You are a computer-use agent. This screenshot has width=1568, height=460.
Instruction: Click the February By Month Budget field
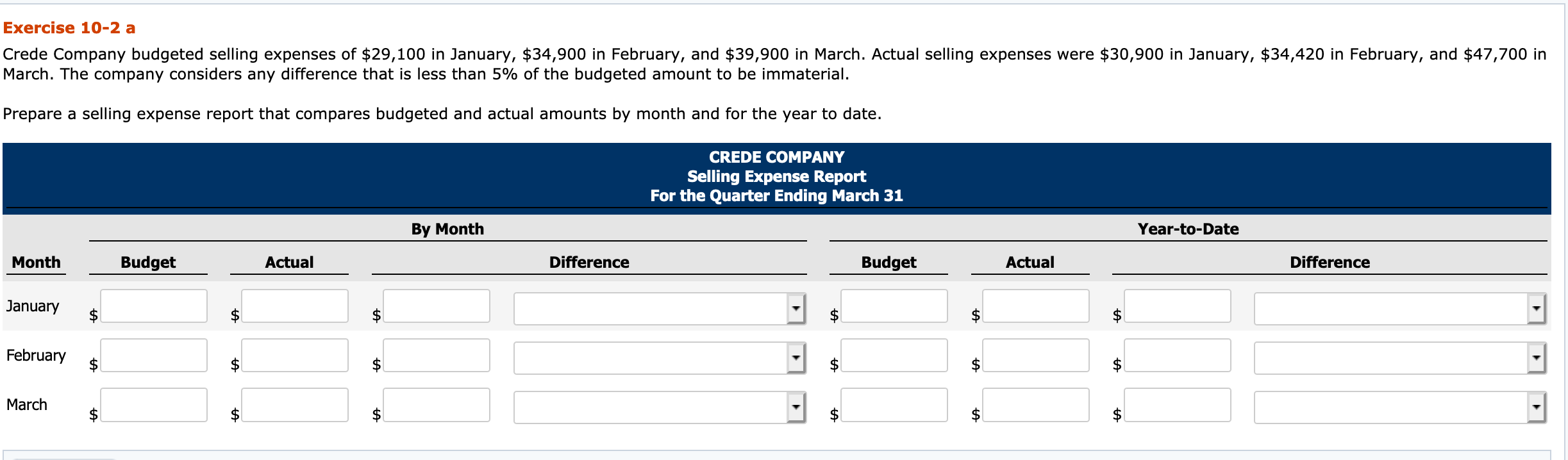pyautogui.click(x=154, y=355)
